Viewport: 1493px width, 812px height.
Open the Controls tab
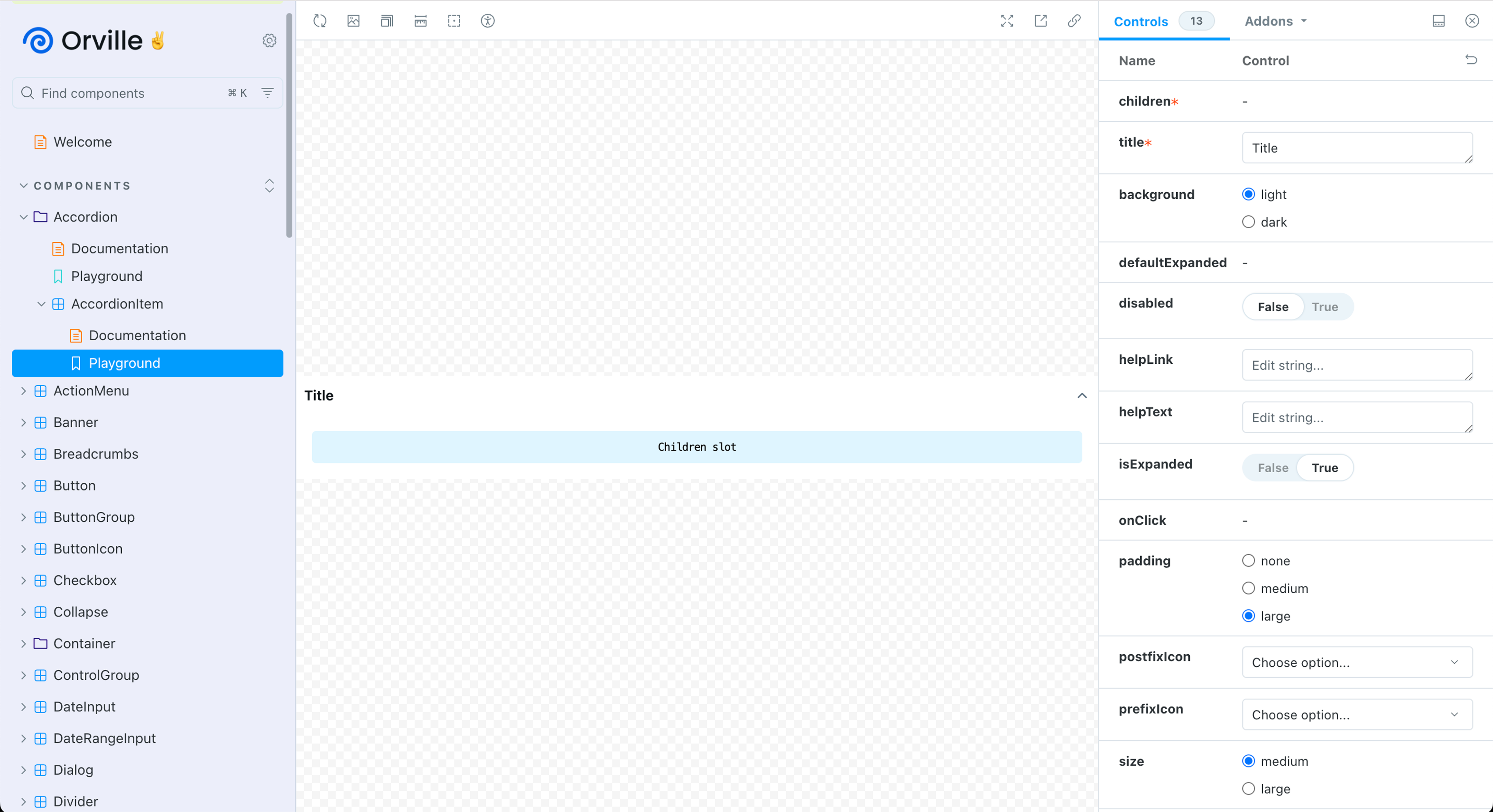coord(1141,22)
